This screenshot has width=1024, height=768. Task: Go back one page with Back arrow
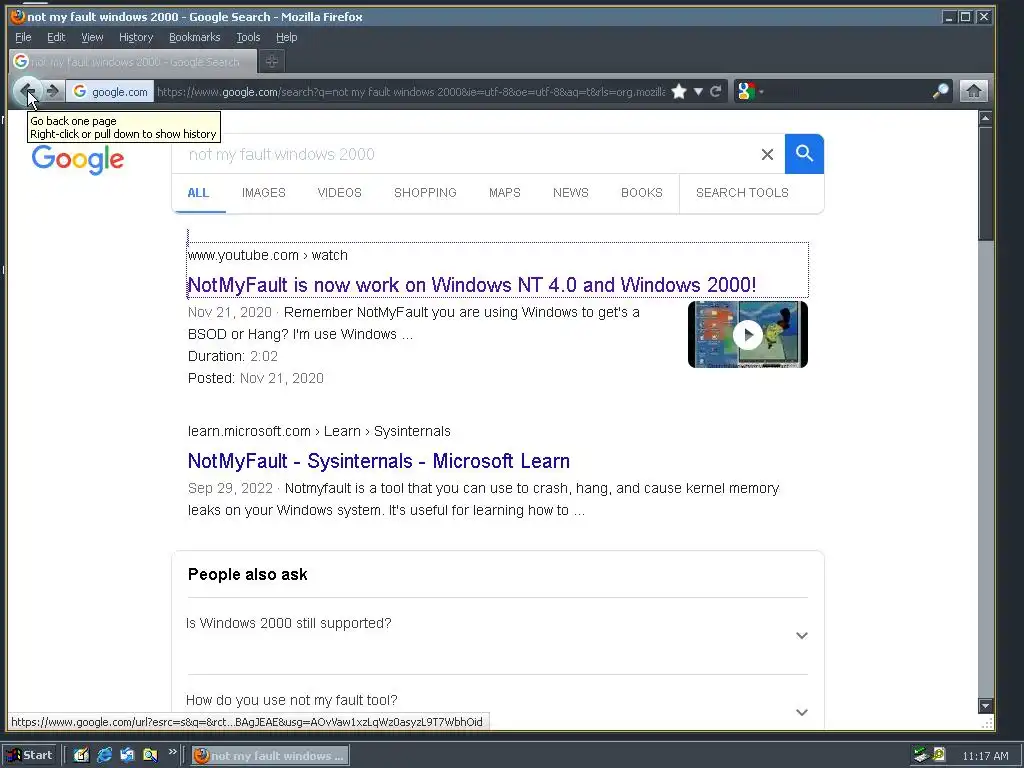coord(27,91)
